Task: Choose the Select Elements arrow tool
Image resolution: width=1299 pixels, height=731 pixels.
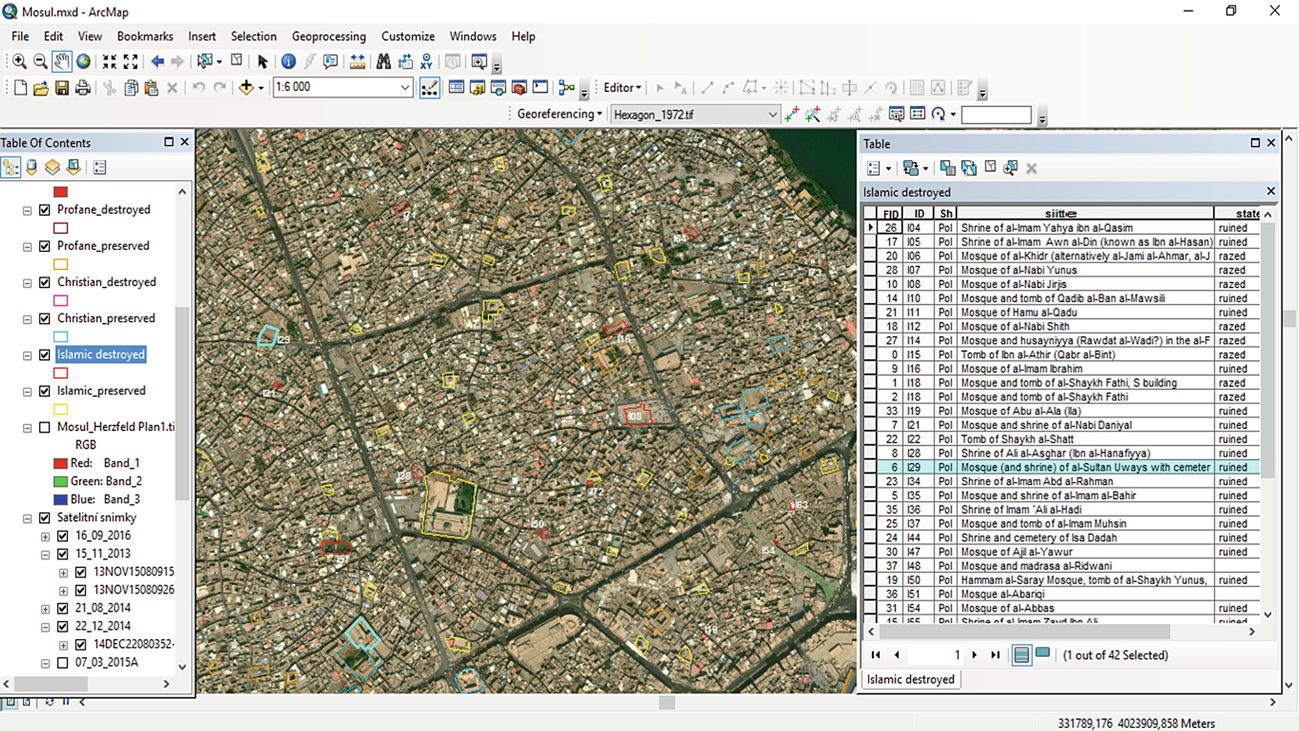Action: click(263, 62)
